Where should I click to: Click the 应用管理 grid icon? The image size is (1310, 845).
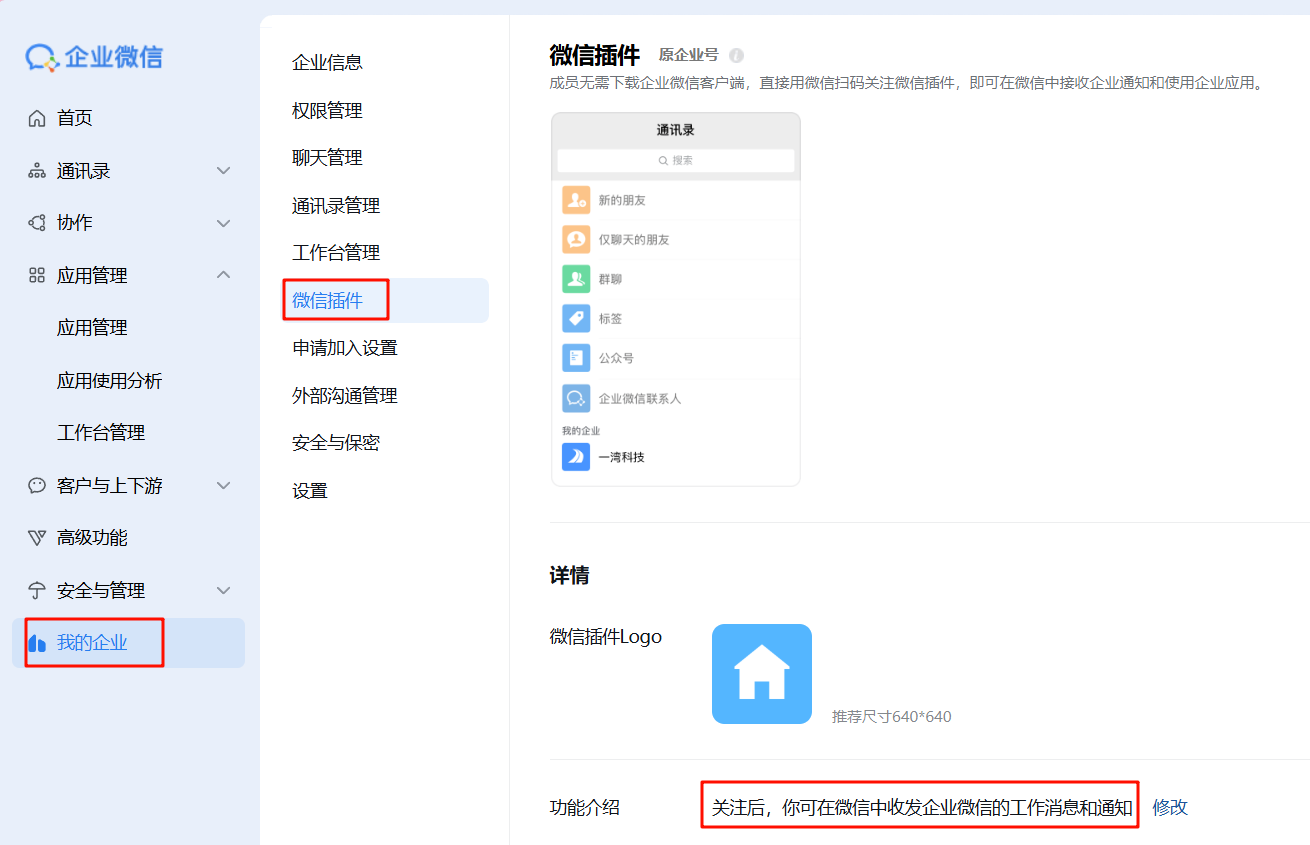pyautogui.click(x=37, y=275)
